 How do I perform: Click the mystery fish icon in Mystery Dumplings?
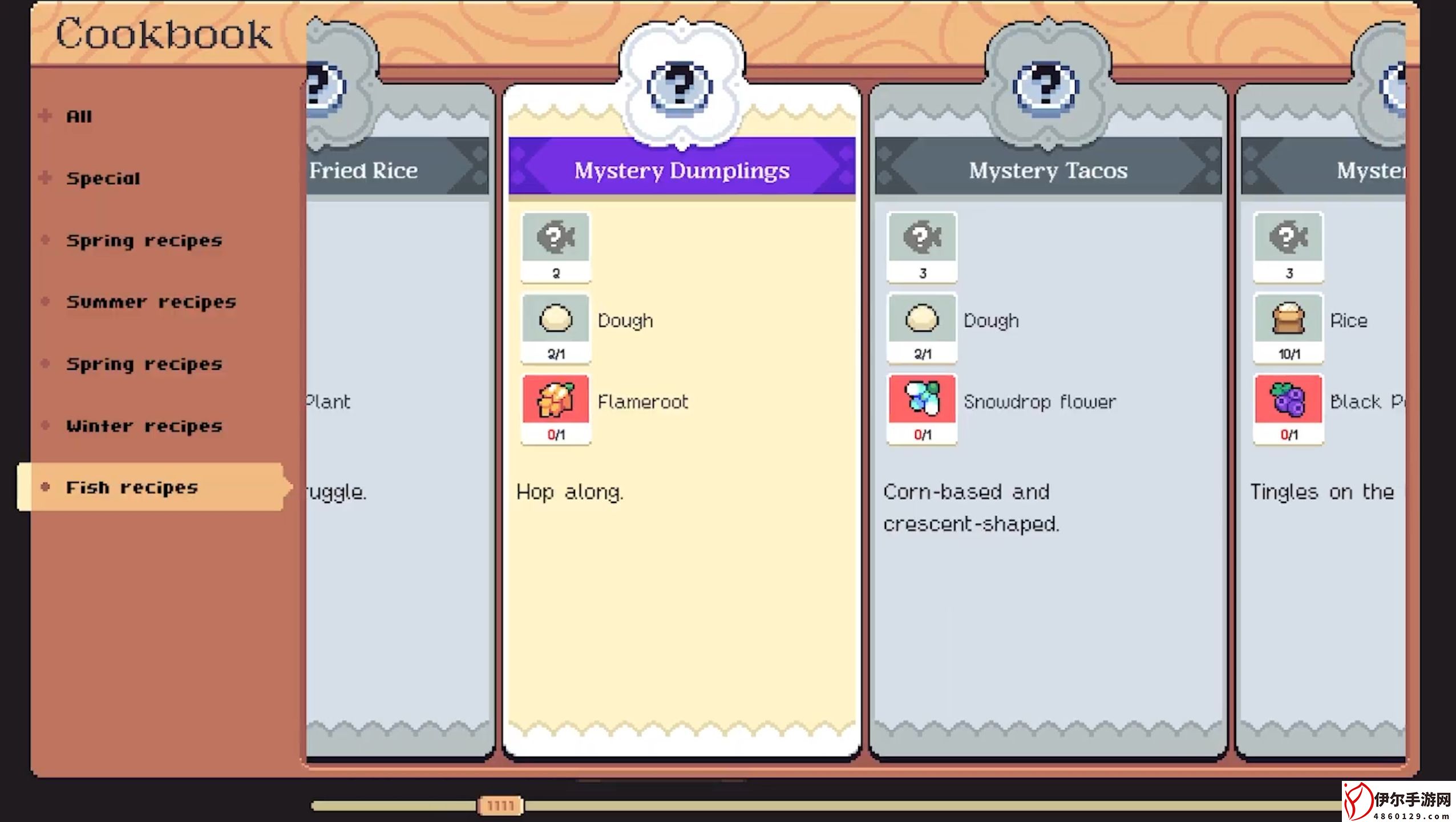coord(557,237)
